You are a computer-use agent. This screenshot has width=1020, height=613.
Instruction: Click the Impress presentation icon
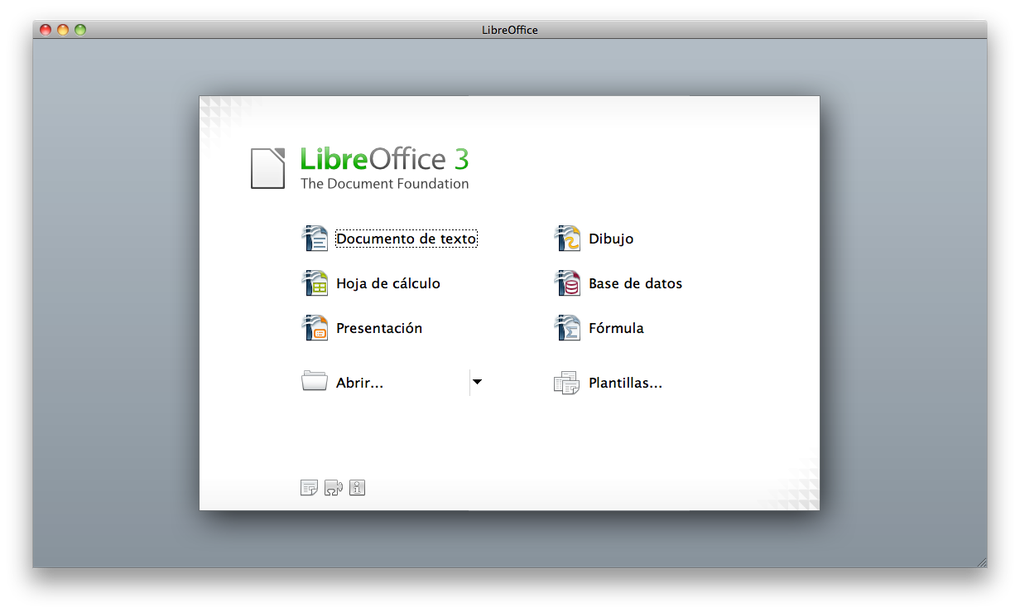click(x=315, y=328)
